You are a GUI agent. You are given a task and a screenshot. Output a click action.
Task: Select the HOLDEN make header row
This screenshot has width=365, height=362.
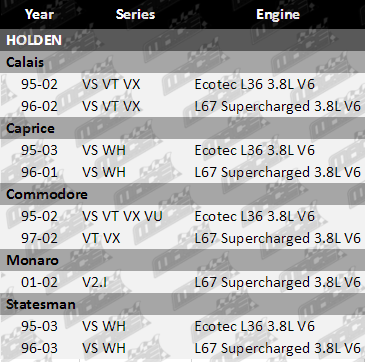(182, 40)
